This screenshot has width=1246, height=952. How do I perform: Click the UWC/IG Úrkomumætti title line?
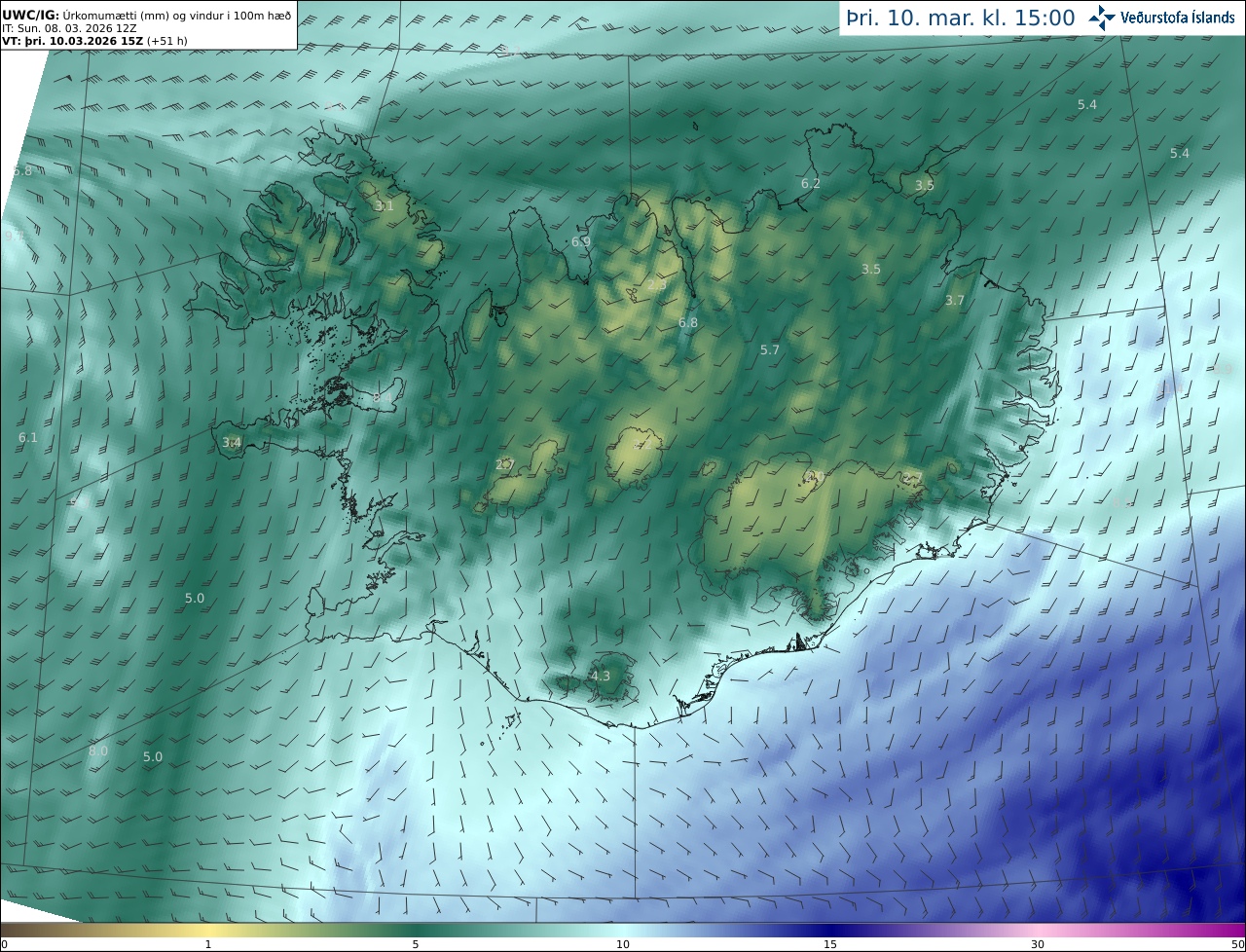[146, 15]
